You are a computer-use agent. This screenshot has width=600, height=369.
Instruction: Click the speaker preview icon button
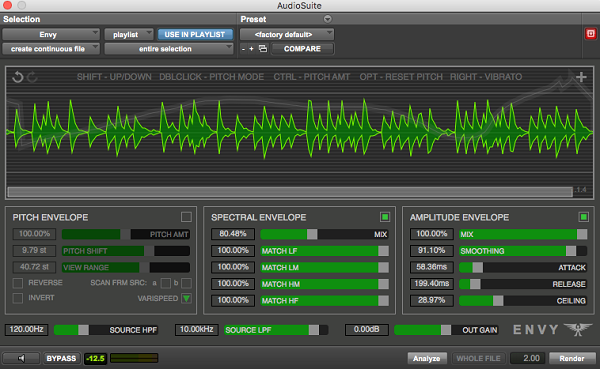pyautogui.click(x=21, y=358)
